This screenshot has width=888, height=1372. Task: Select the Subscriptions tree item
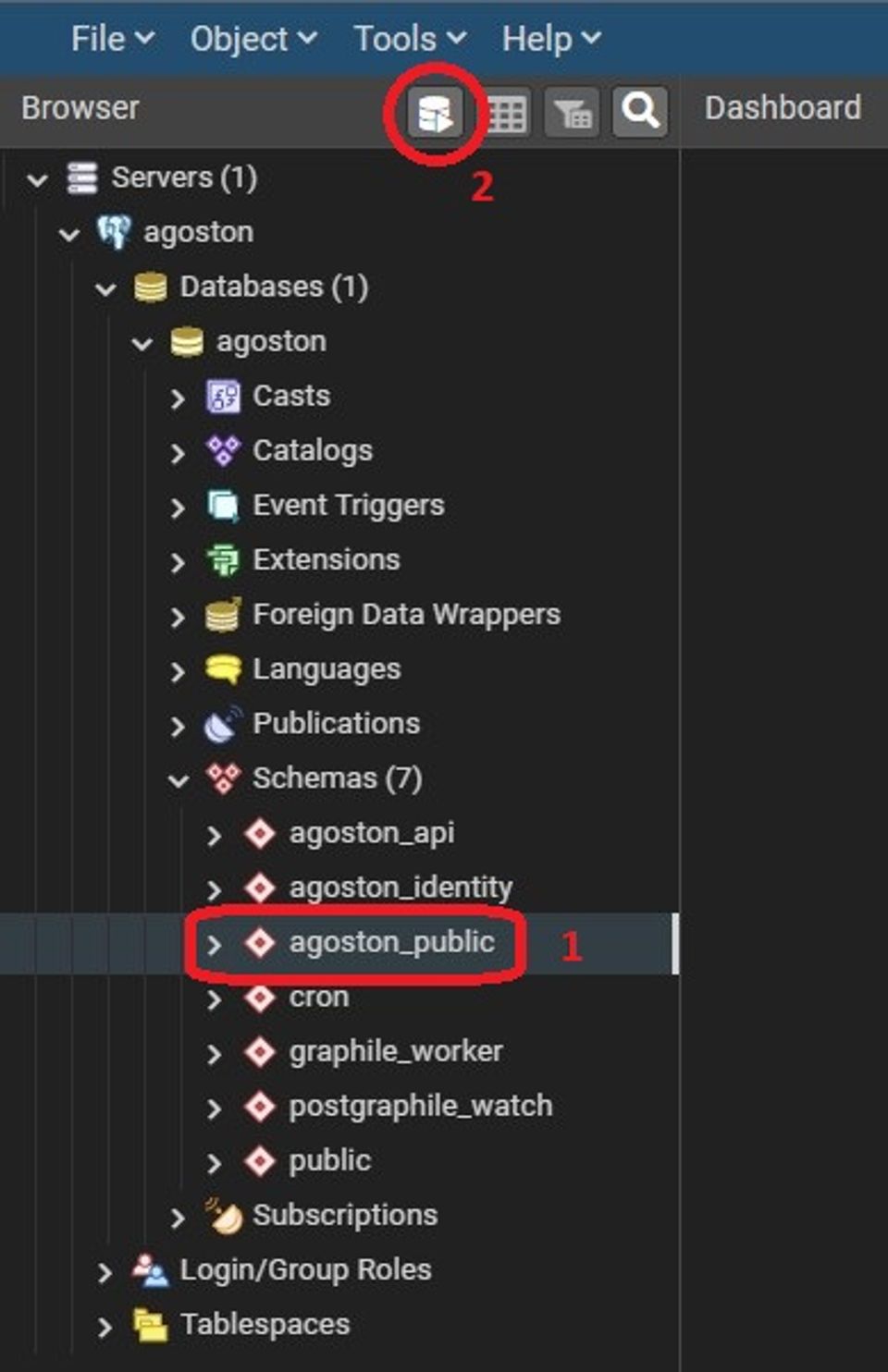point(344,1215)
